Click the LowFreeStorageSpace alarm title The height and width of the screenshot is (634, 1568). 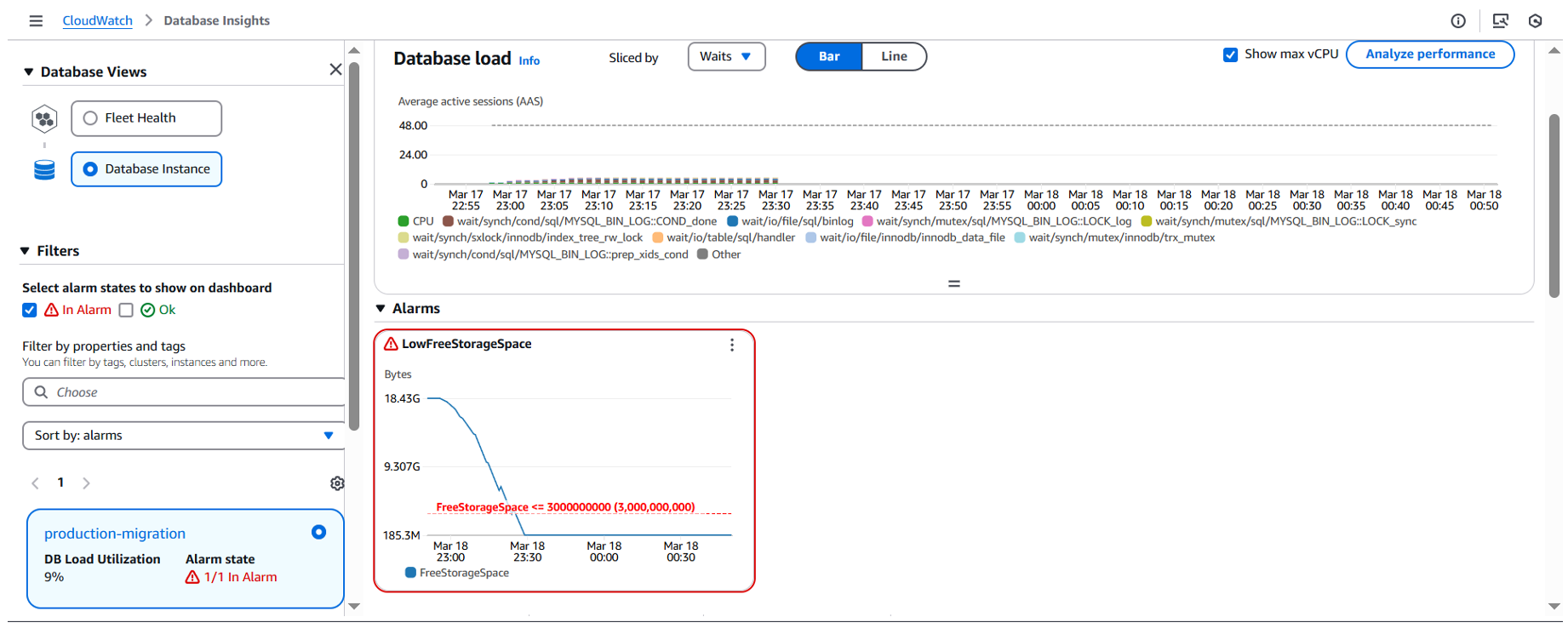point(466,344)
